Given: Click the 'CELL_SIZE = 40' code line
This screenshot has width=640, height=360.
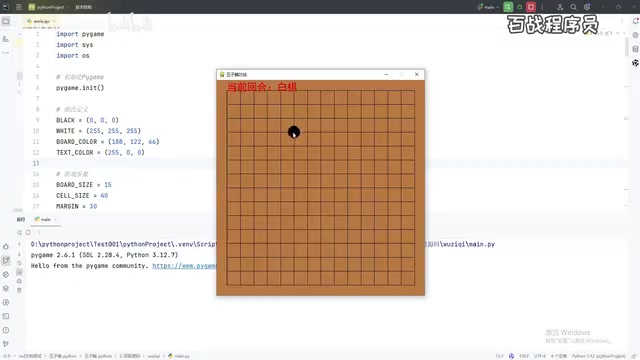Looking at the screenshot, I should click(x=82, y=196).
